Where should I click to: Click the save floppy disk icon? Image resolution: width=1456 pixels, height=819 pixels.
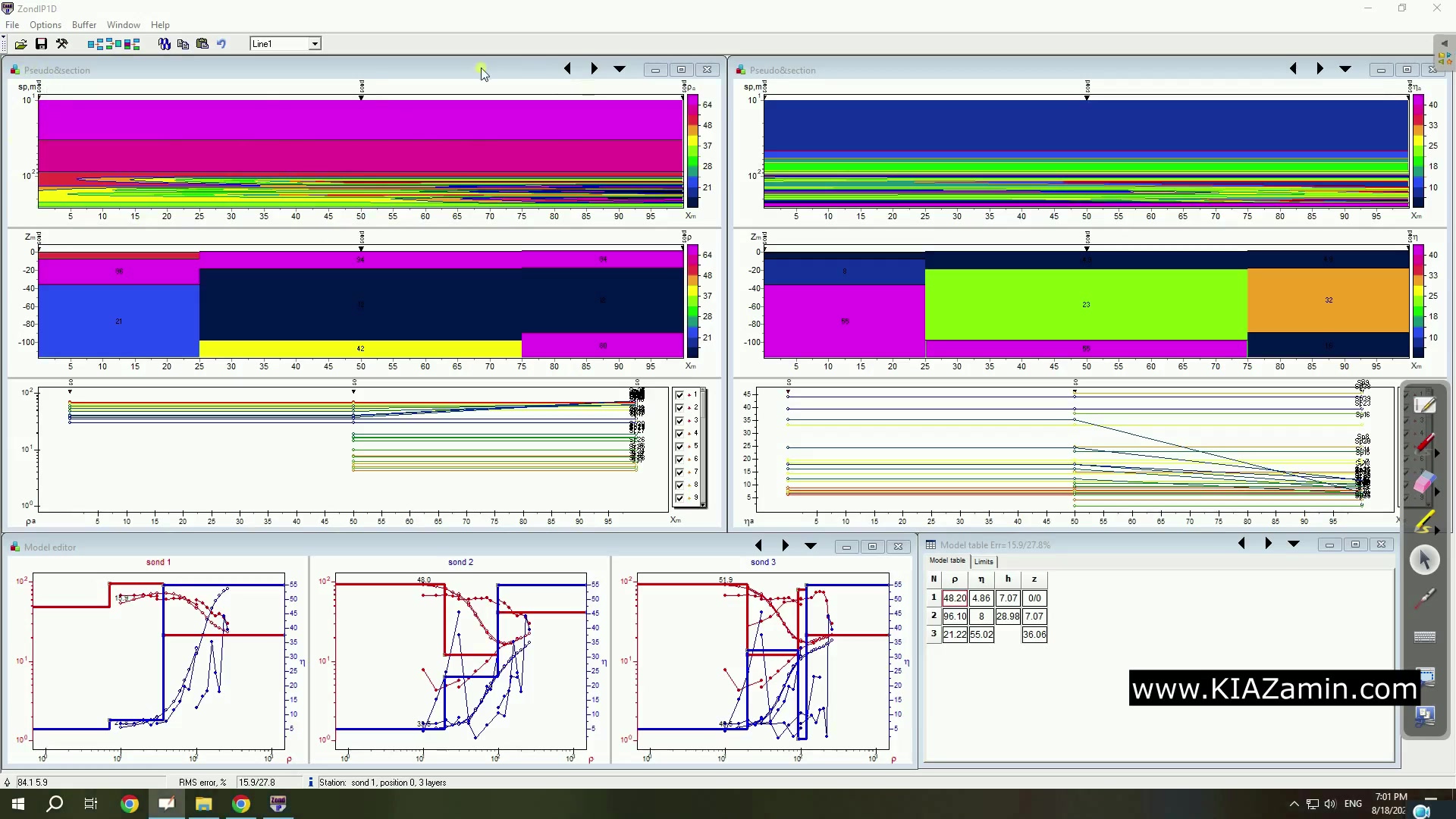(41, 44)
